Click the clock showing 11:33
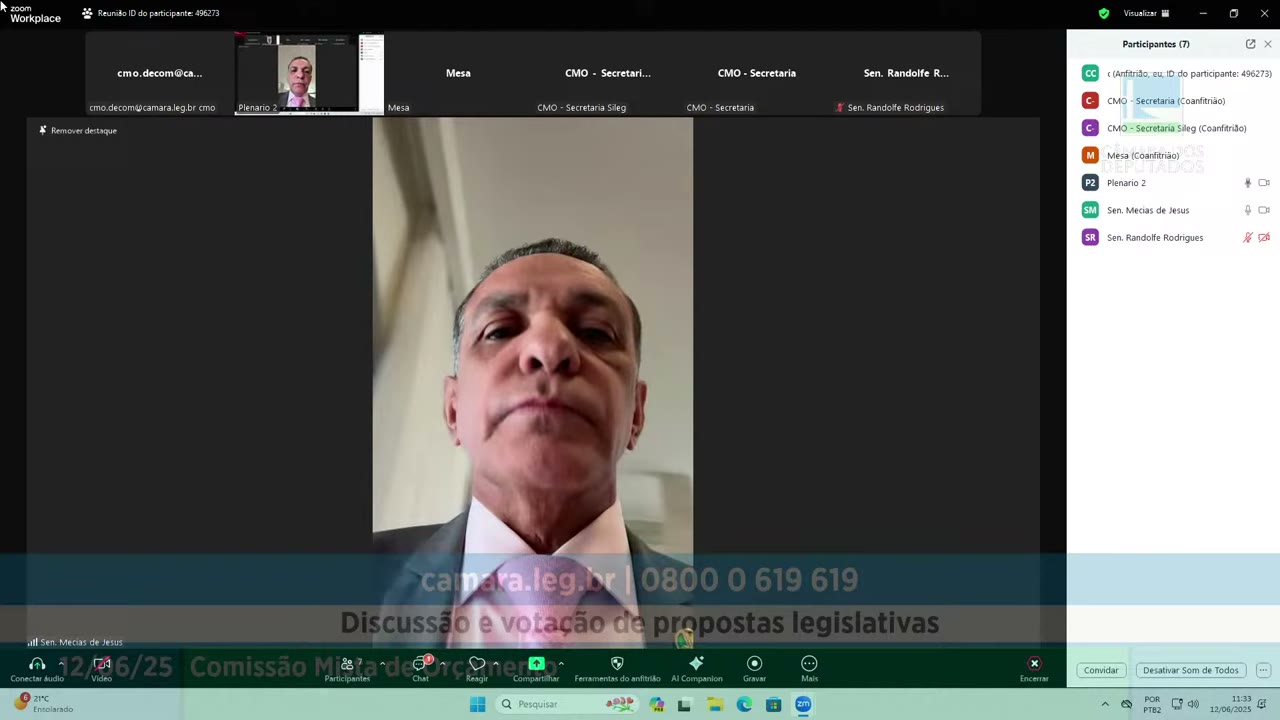Image resolution: width=1280 pixels, height=720 pixels. (1230, 704)
